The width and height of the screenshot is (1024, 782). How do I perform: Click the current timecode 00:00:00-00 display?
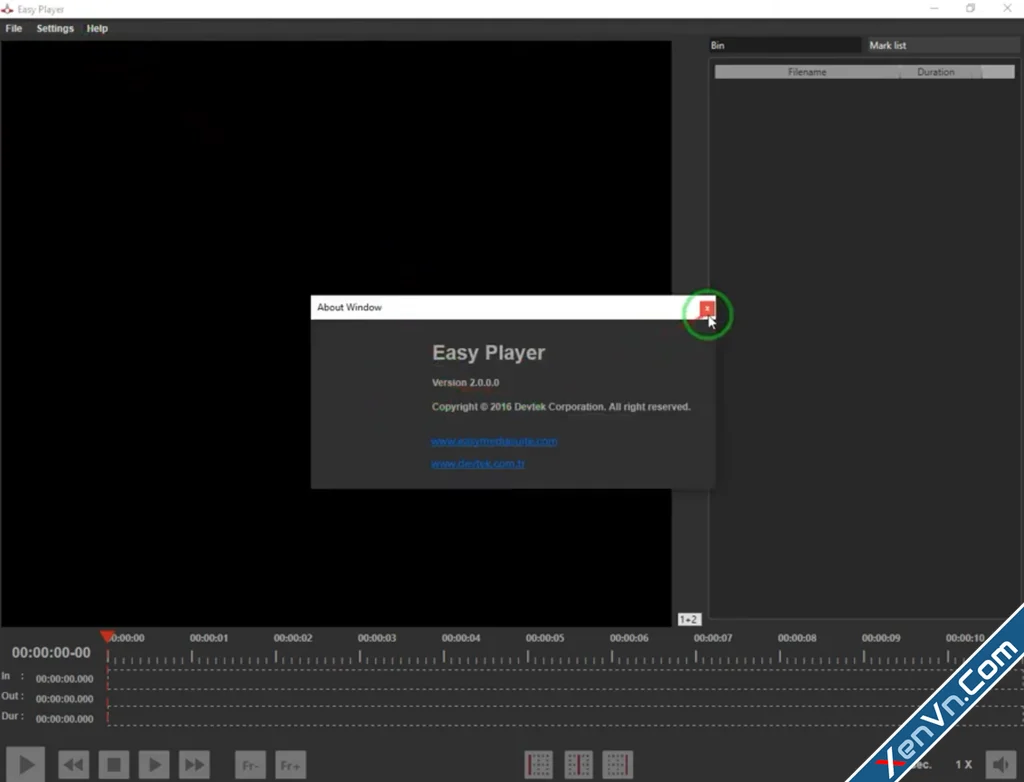pos(51,653)
